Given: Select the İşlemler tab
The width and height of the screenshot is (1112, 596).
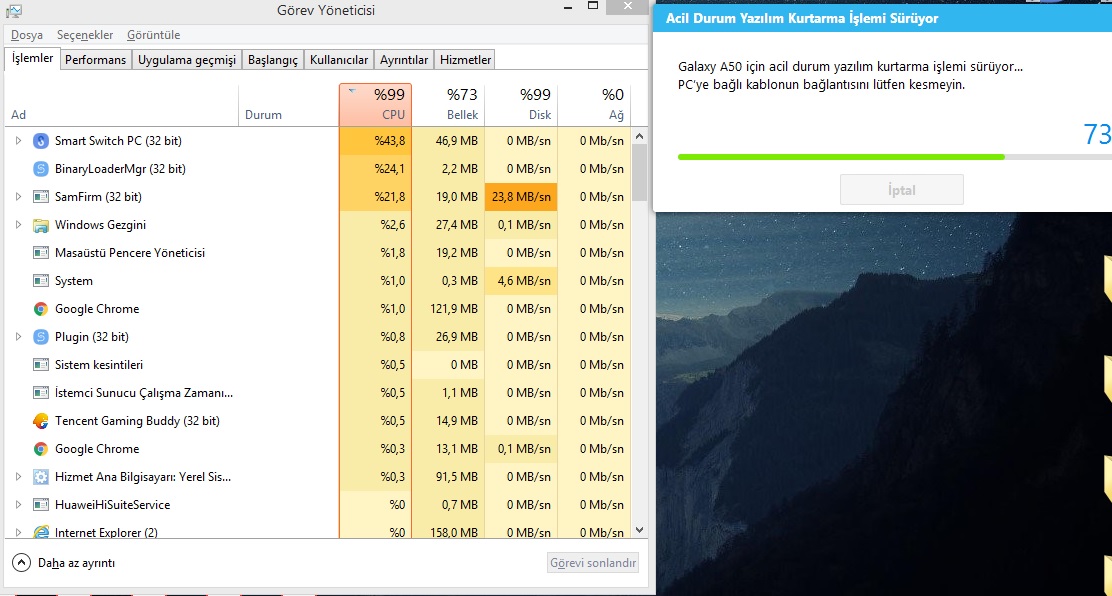Looking at the screenshot, I should (33, 59).
